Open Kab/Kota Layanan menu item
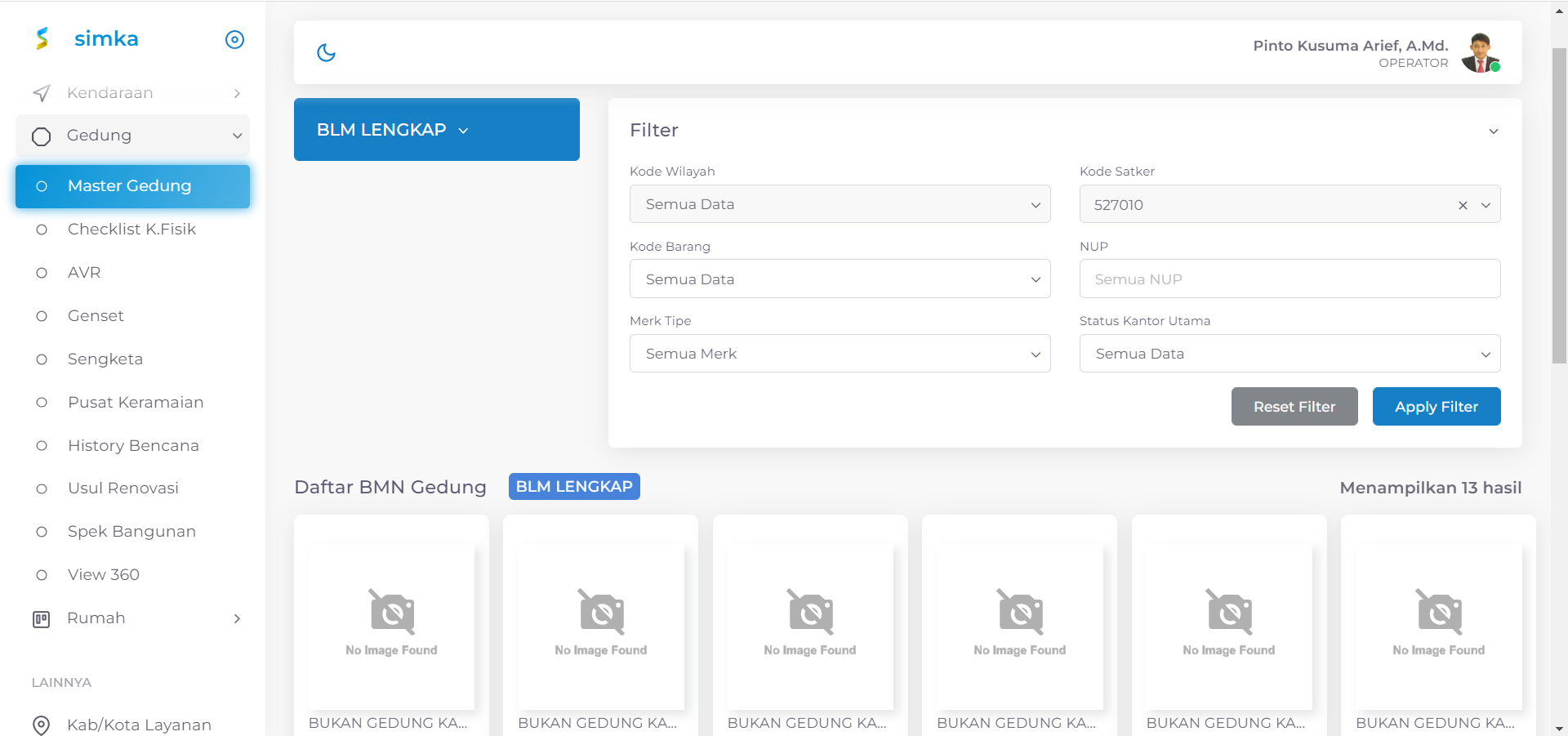The image size is (1568, 736). point(132,725)
